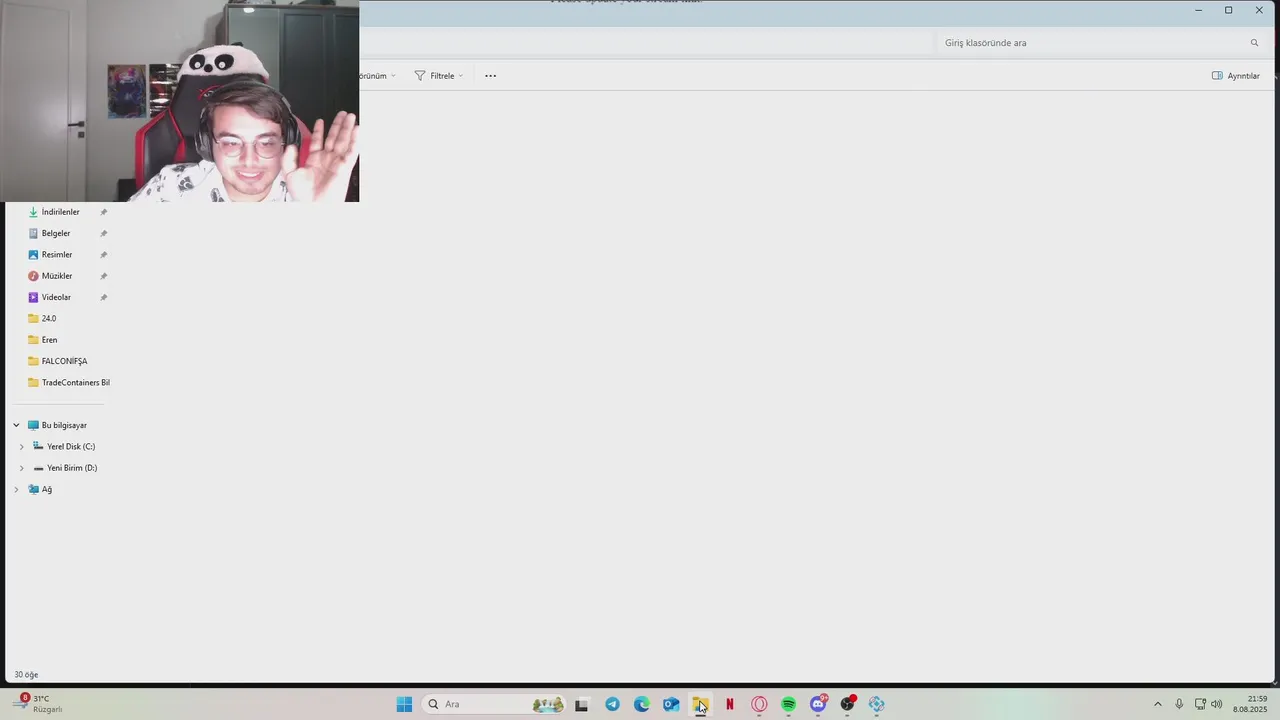Click the taskbar Ara search field
Viewport: 1280px width, 720px height.
pyautogui.click(x=495, y=704)
